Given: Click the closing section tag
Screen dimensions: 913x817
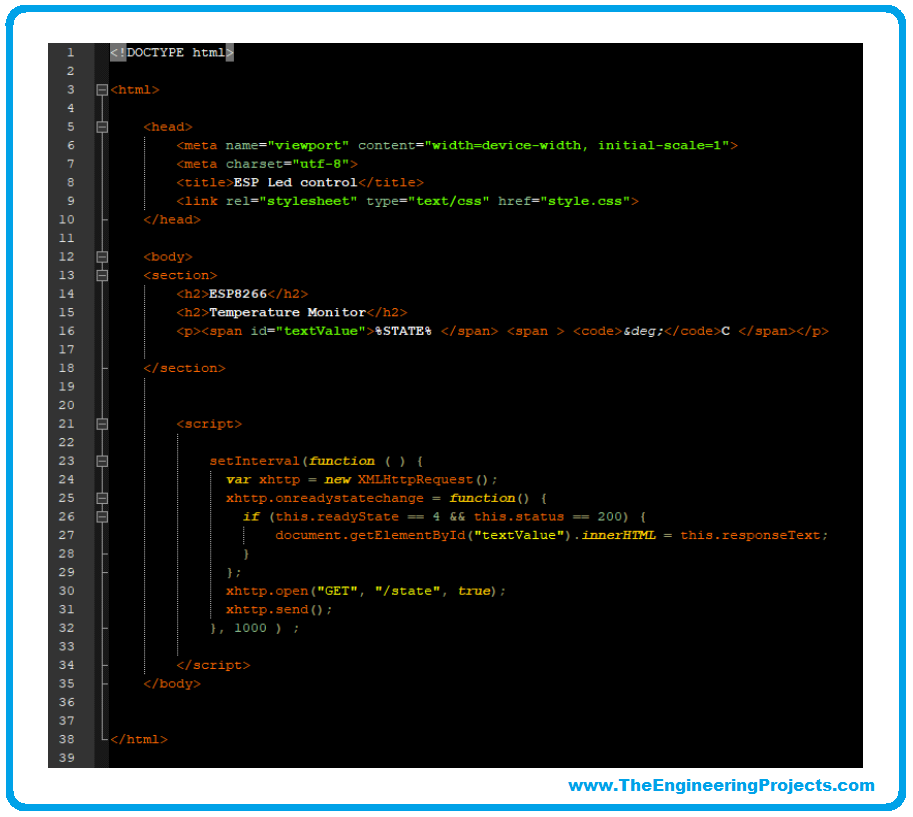Looking at the screenshot, I should [x=184, y=369].
